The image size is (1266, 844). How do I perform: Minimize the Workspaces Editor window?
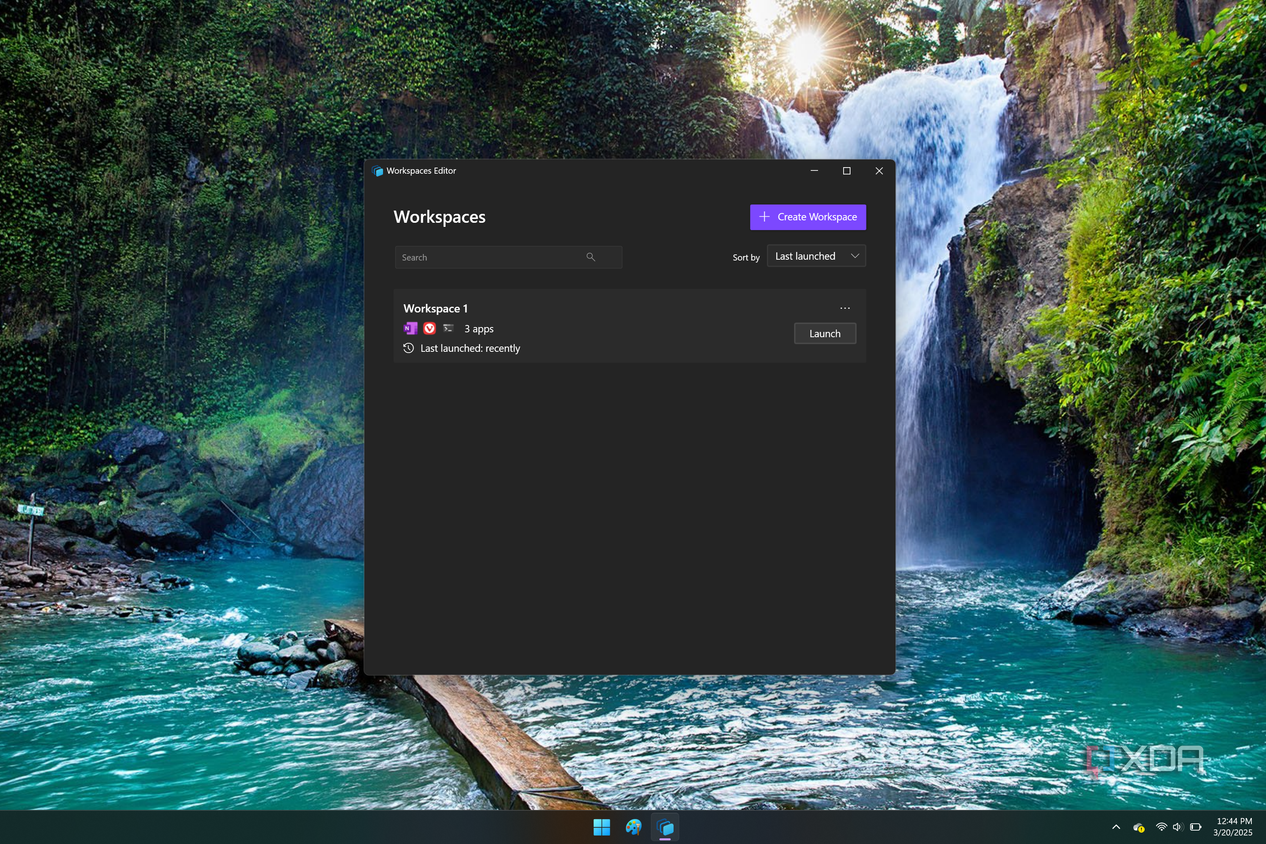tap(814, 171)
